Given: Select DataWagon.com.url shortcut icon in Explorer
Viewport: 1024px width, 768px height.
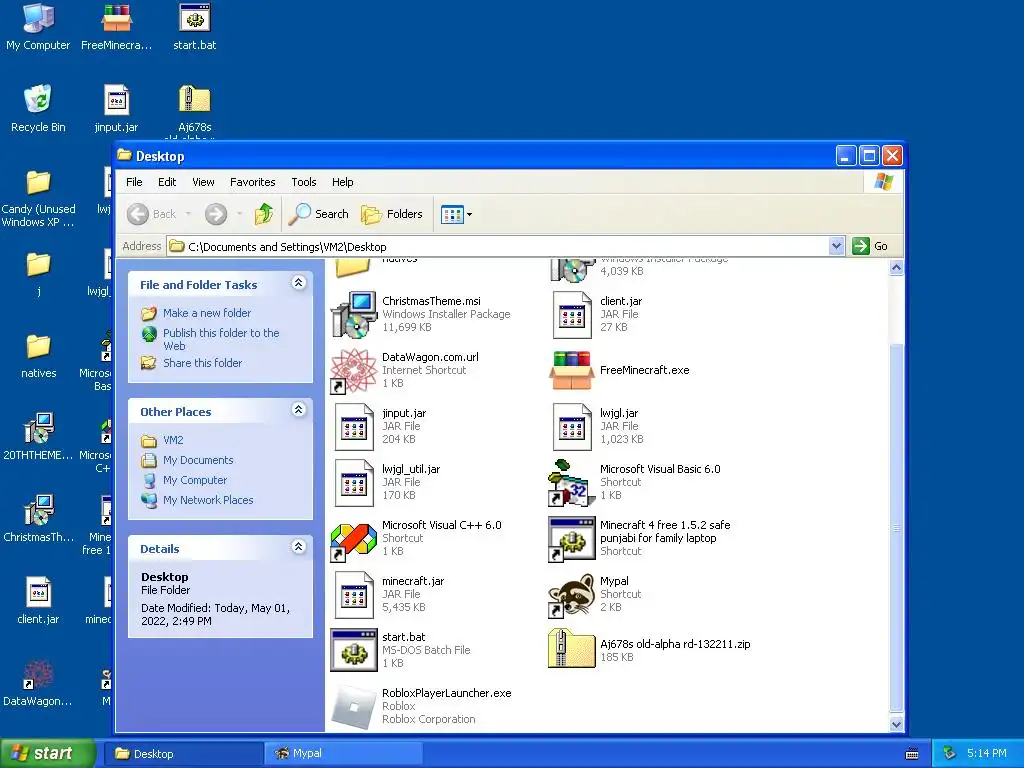Looking at the screenshot, I should (353, 370).
